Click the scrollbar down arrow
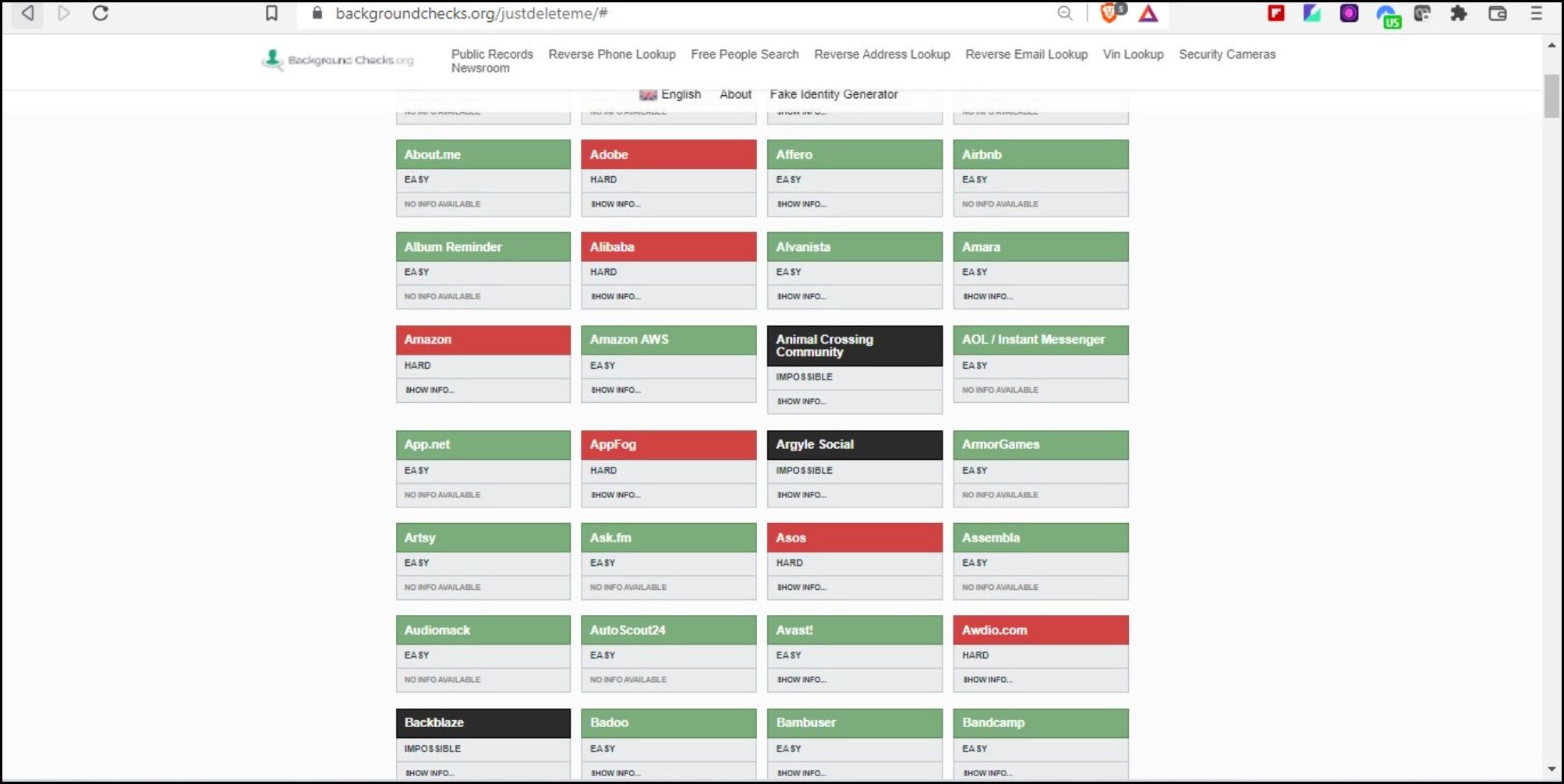This screenshot has height=784, width=1564. coord(1552,770)
